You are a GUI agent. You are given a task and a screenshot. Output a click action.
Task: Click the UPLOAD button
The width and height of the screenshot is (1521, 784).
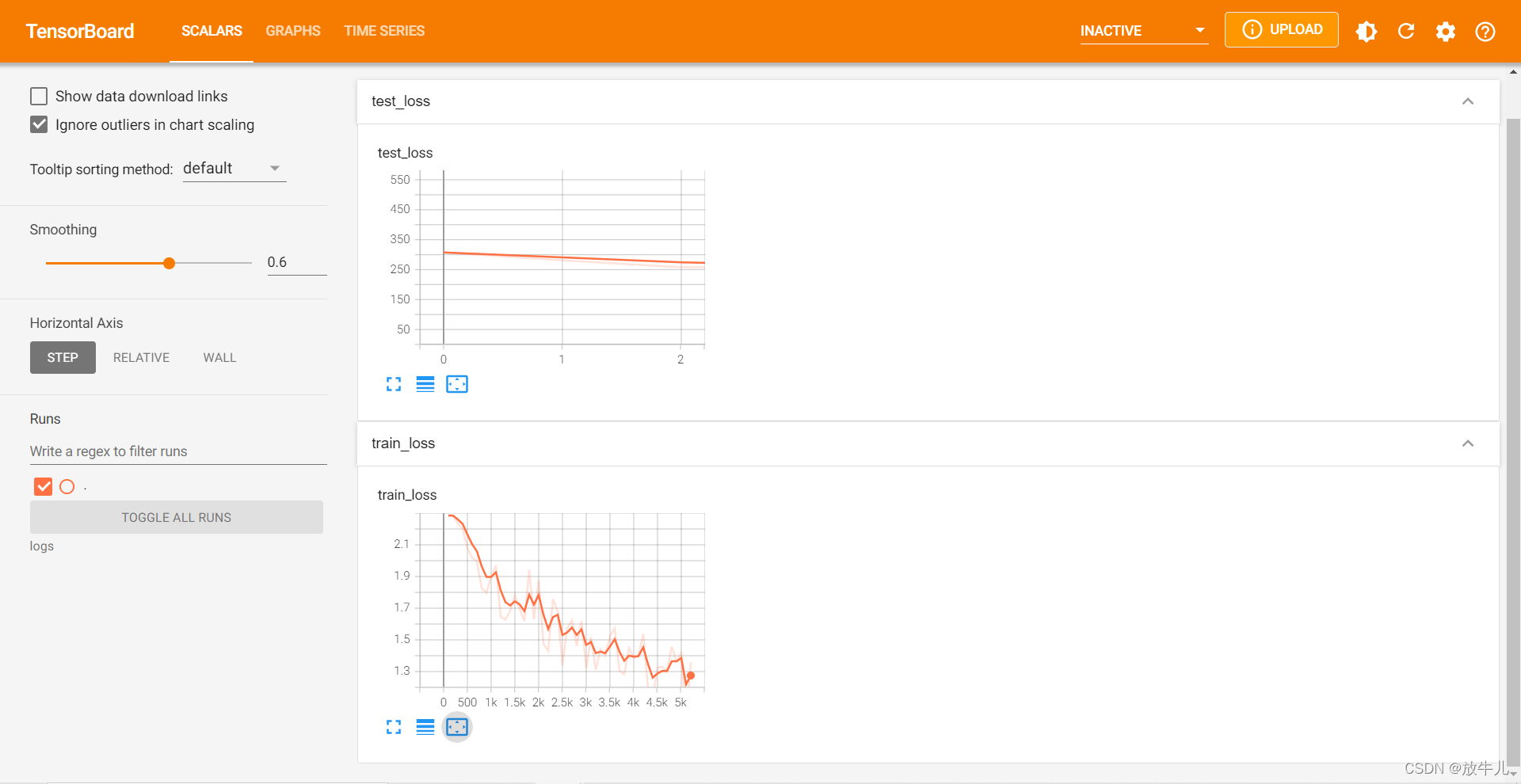pyautogui.click(x=1281, y=29)
